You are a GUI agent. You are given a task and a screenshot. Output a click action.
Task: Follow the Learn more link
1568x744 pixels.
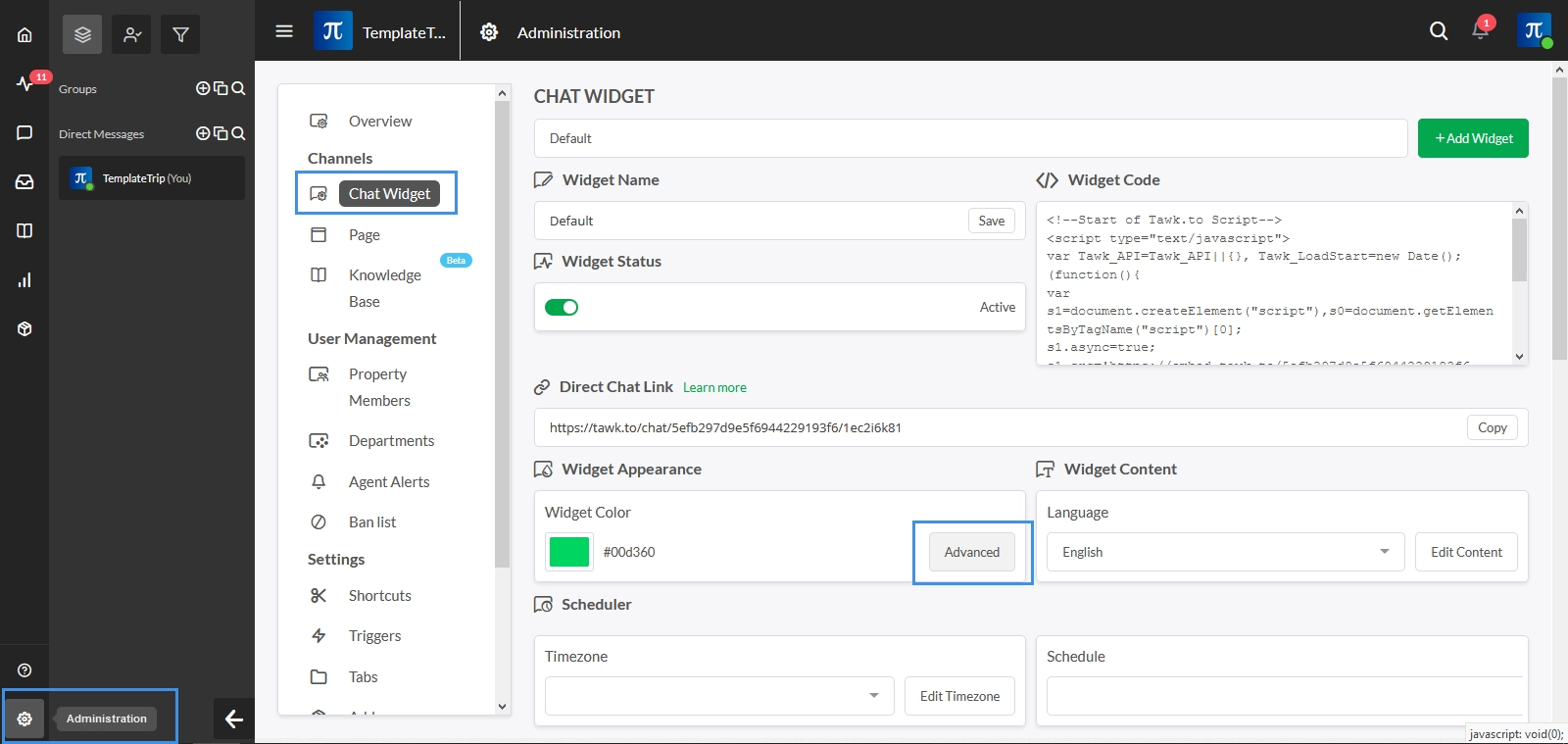coord(714,388)
